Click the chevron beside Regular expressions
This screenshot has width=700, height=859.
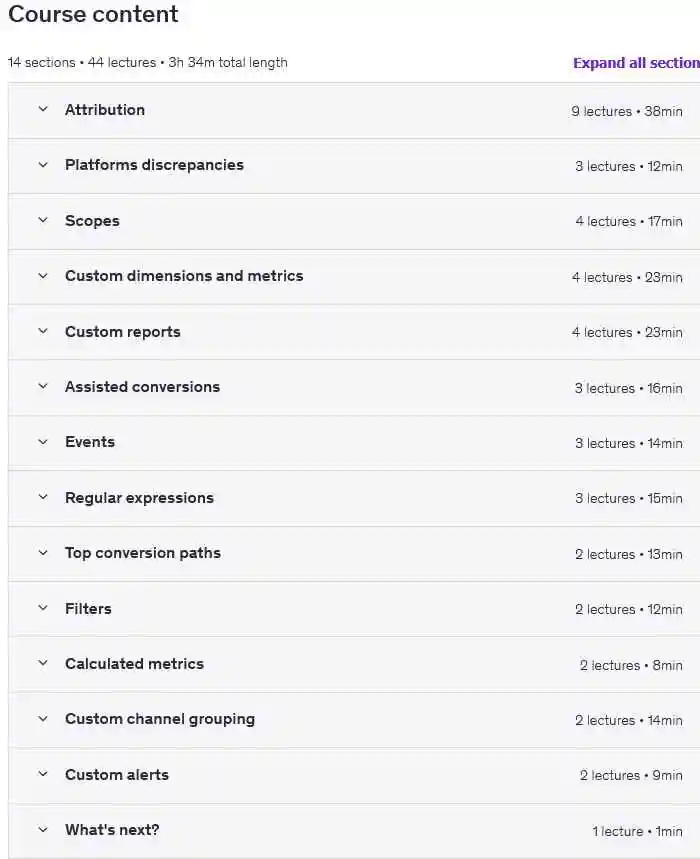43,498
